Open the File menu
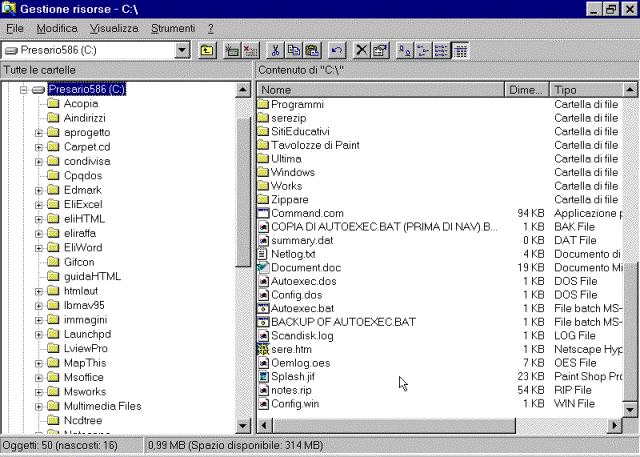640x457 pixels. (15, 29)
